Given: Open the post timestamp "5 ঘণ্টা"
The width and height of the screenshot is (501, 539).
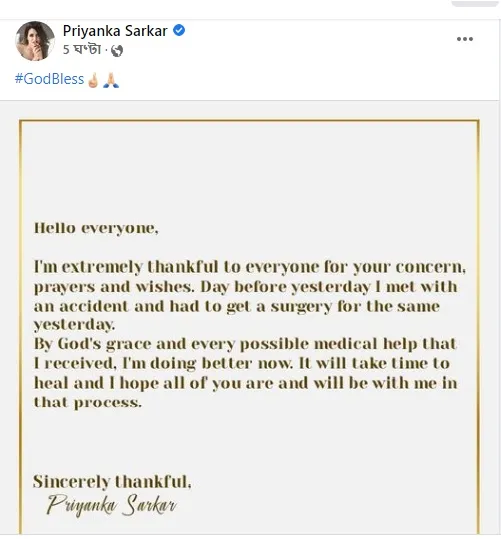Looking at the screenshot, I should point(82,50).
